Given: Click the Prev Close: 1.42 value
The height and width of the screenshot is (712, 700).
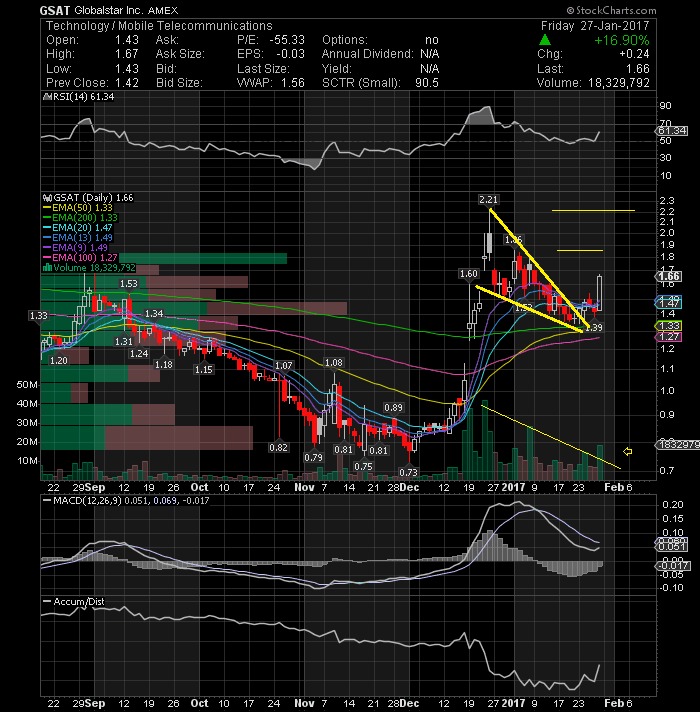Looking at the screenshot, I should click(x=127, y=83).
